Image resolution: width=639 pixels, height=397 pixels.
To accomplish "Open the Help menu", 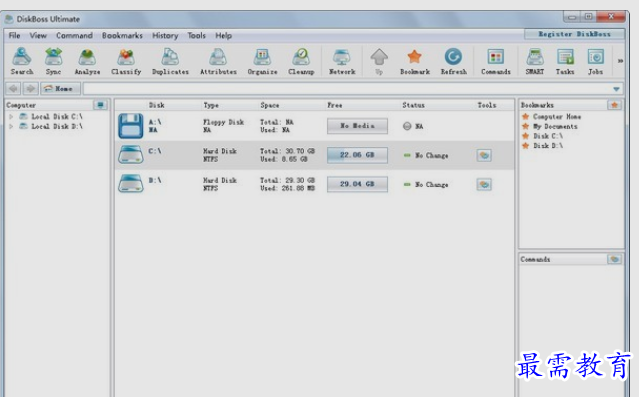I will coord(223,35).
